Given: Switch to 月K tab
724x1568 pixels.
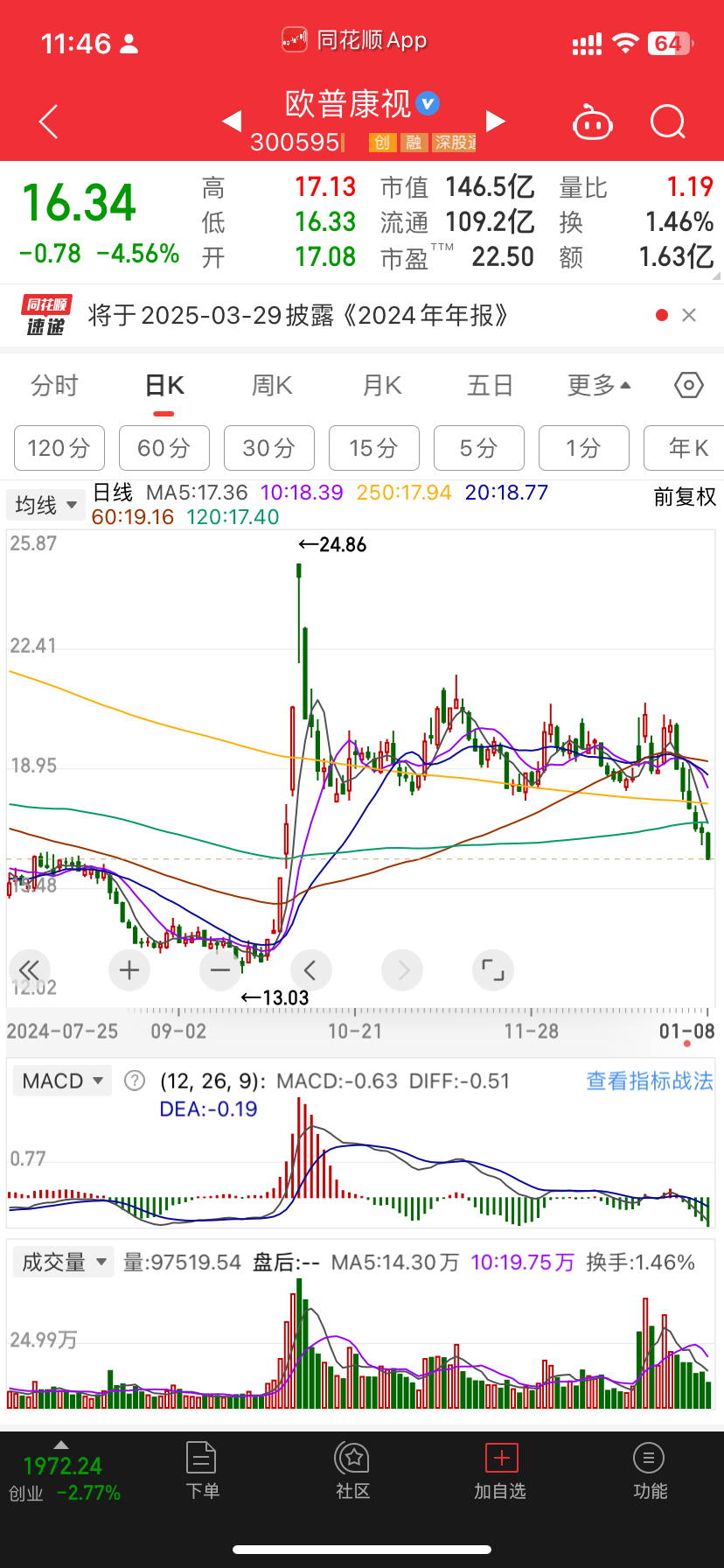Looking at the screenshot, I should click(382, 385).
